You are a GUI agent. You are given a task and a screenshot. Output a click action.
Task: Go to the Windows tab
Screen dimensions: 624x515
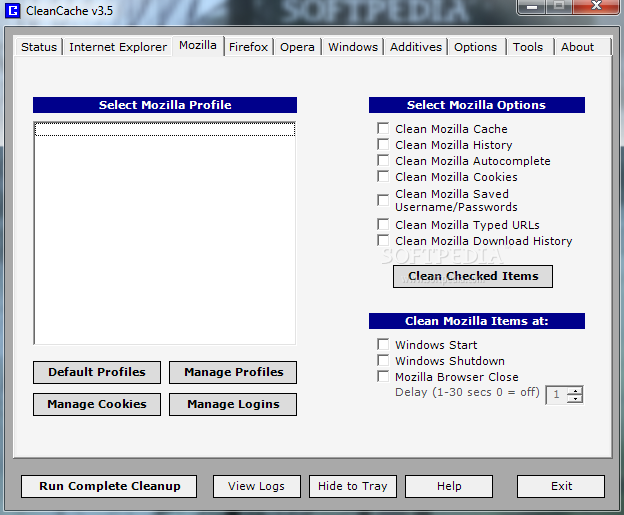pos(353,47)
